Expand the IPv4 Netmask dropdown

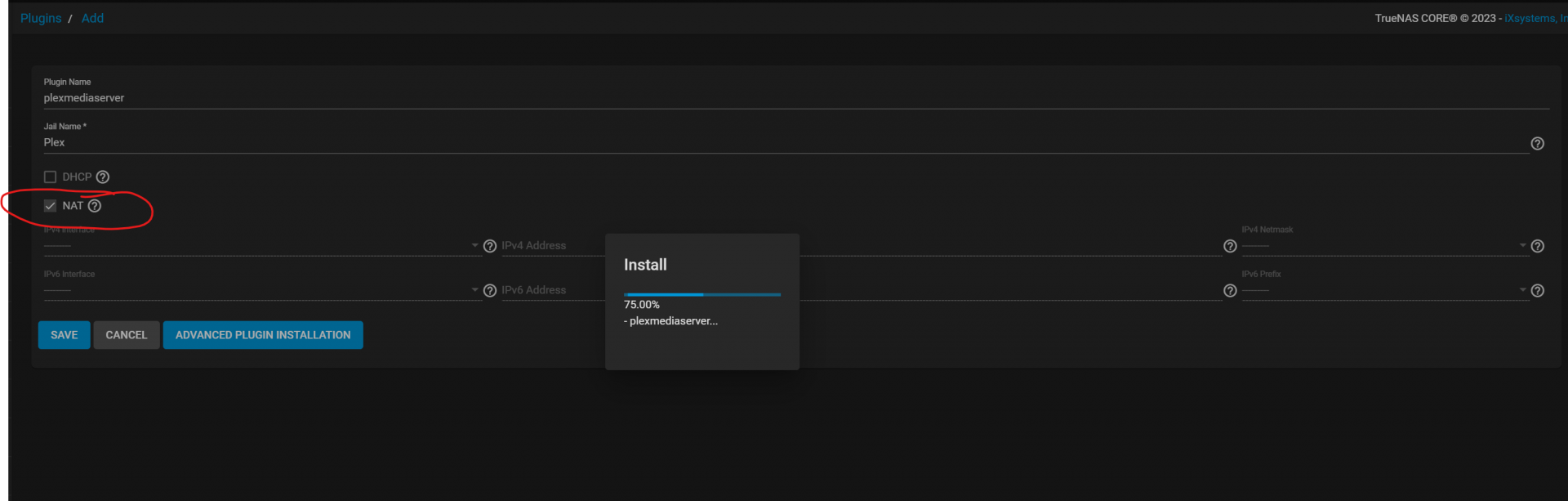(x=1384, y=245)
